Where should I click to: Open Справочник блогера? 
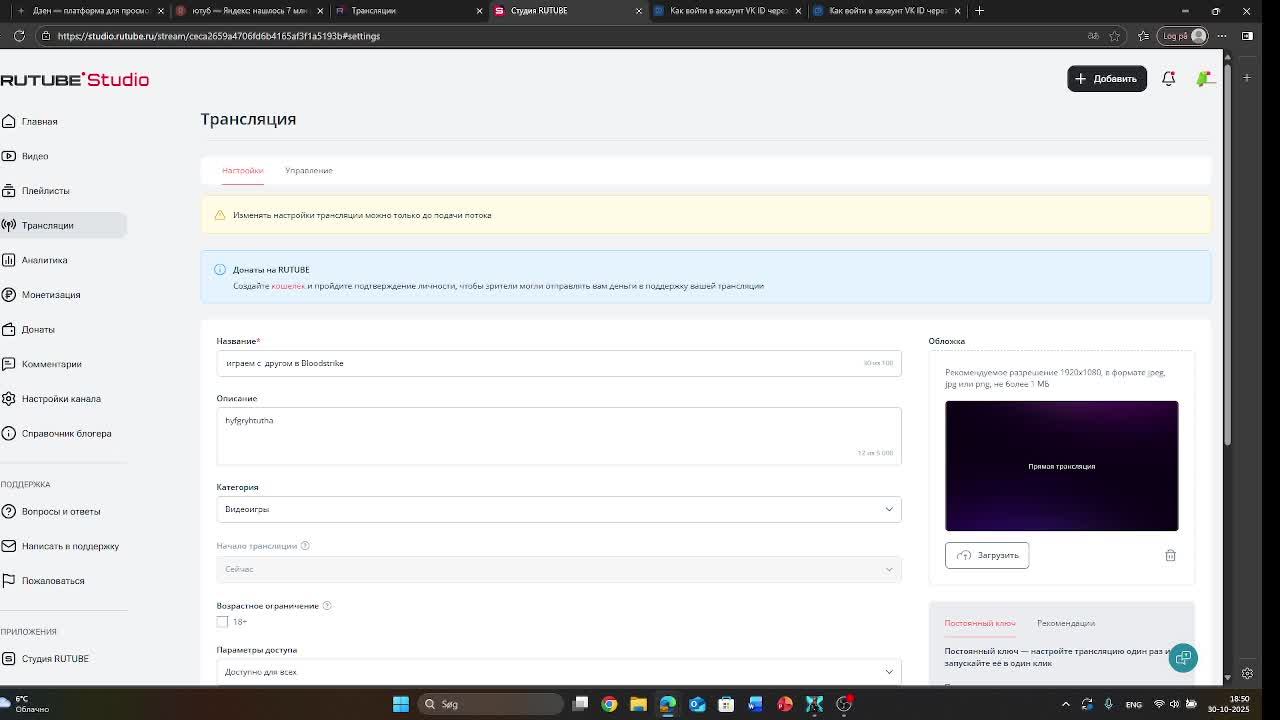[66, 433]
